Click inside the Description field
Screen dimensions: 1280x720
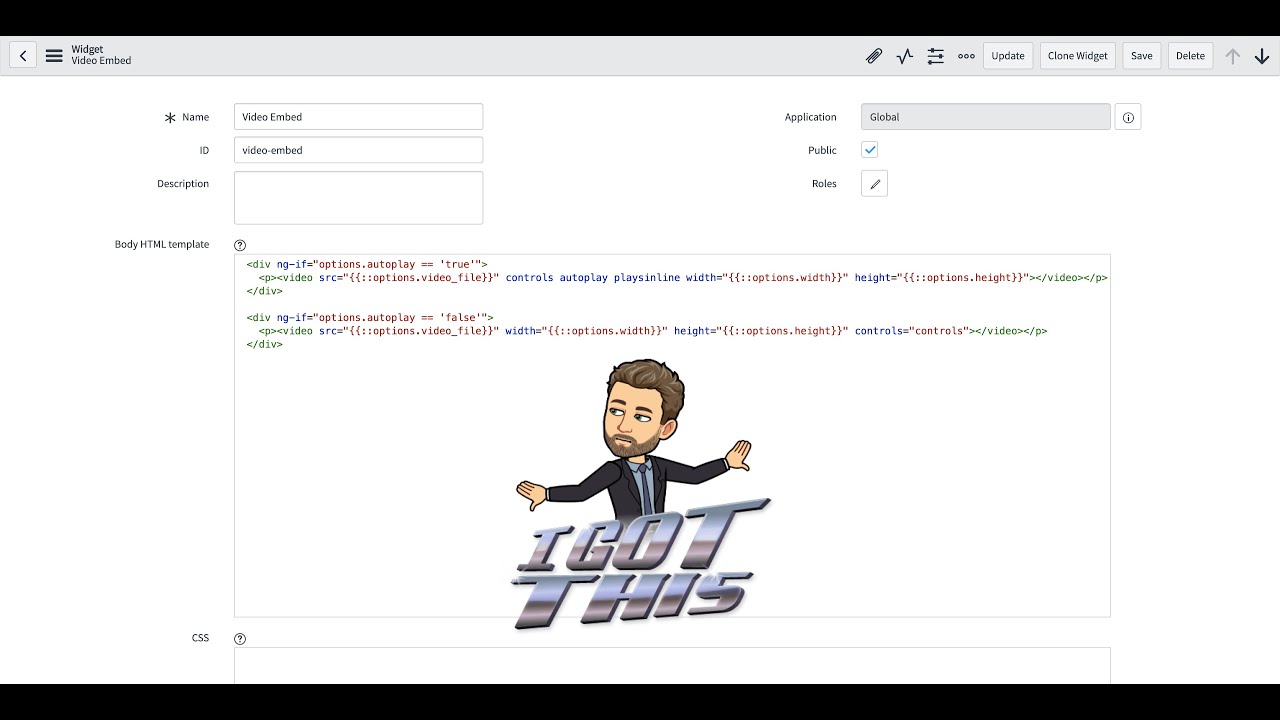[x=358, y=197]
